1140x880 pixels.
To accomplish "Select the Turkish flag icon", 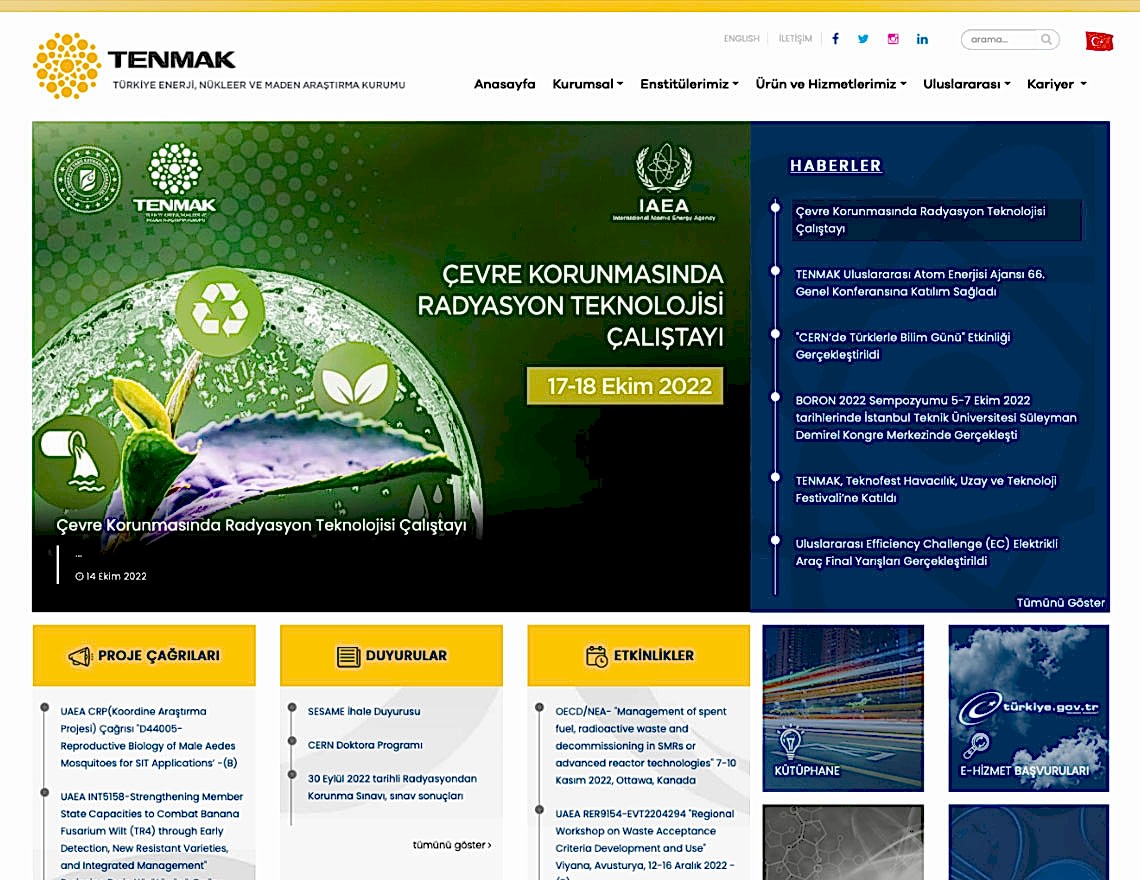I will click(x=1100, y=40).
